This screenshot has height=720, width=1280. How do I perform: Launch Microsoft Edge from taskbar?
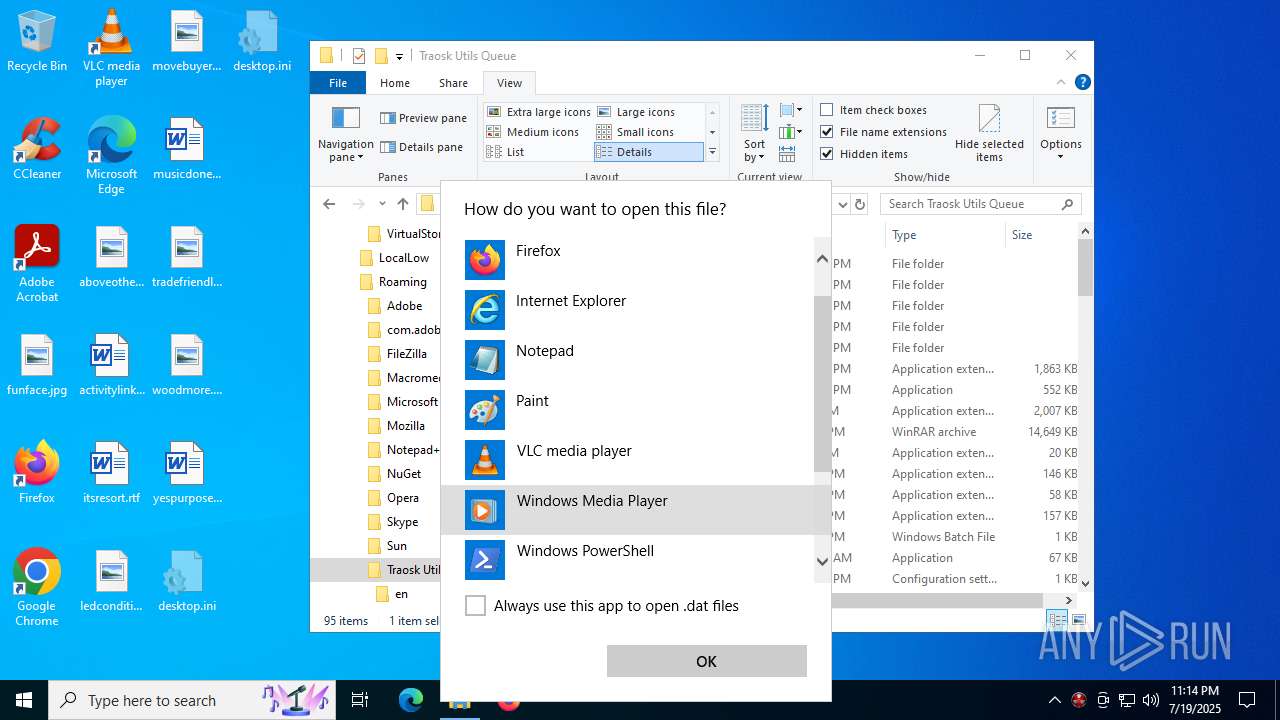coord(411,701)
